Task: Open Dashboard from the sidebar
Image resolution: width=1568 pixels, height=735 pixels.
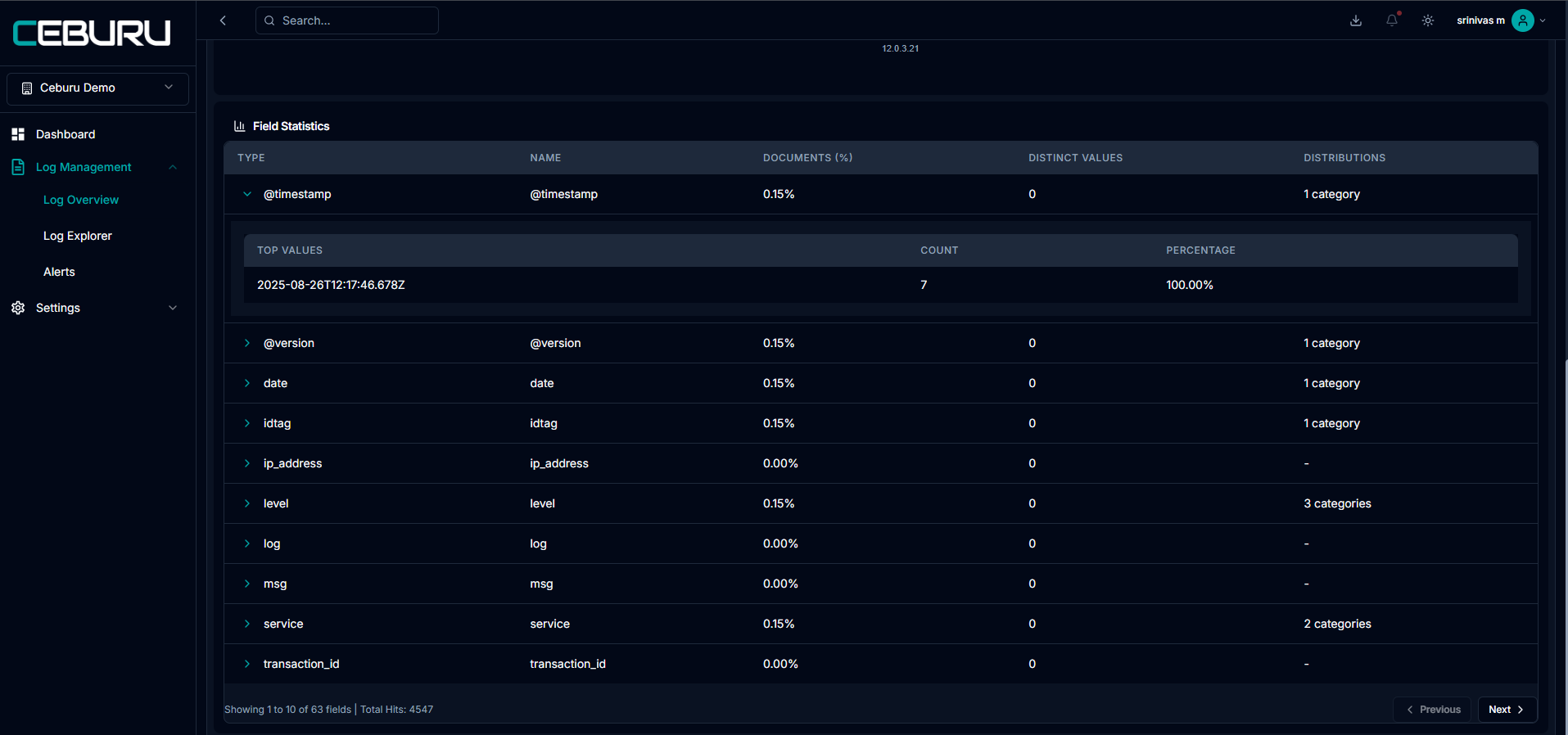Action: pos(66,134)
